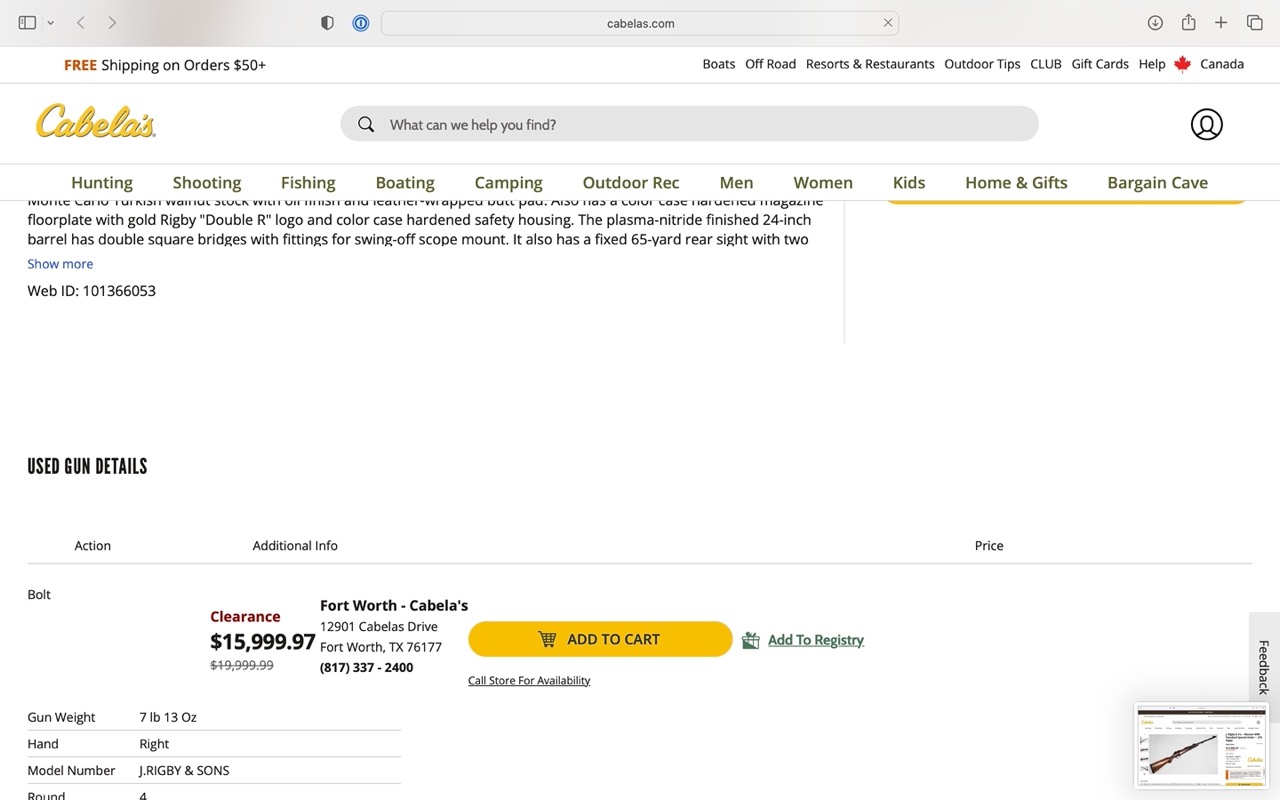
Task: Open the sidebar options chevron
Action: pos(50,22)
